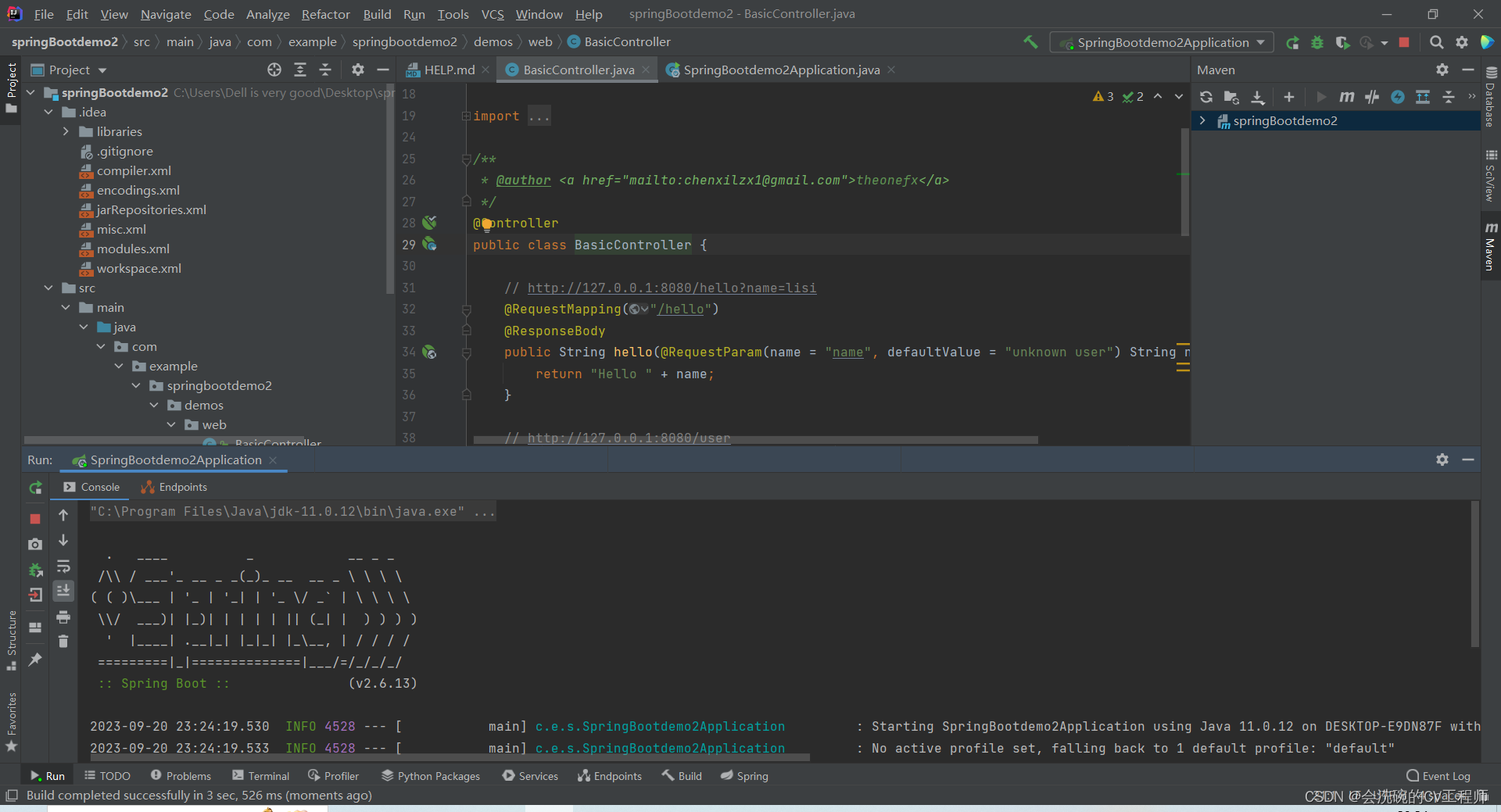
Task: Open the Analyze menu
Action: pos(267,14)
